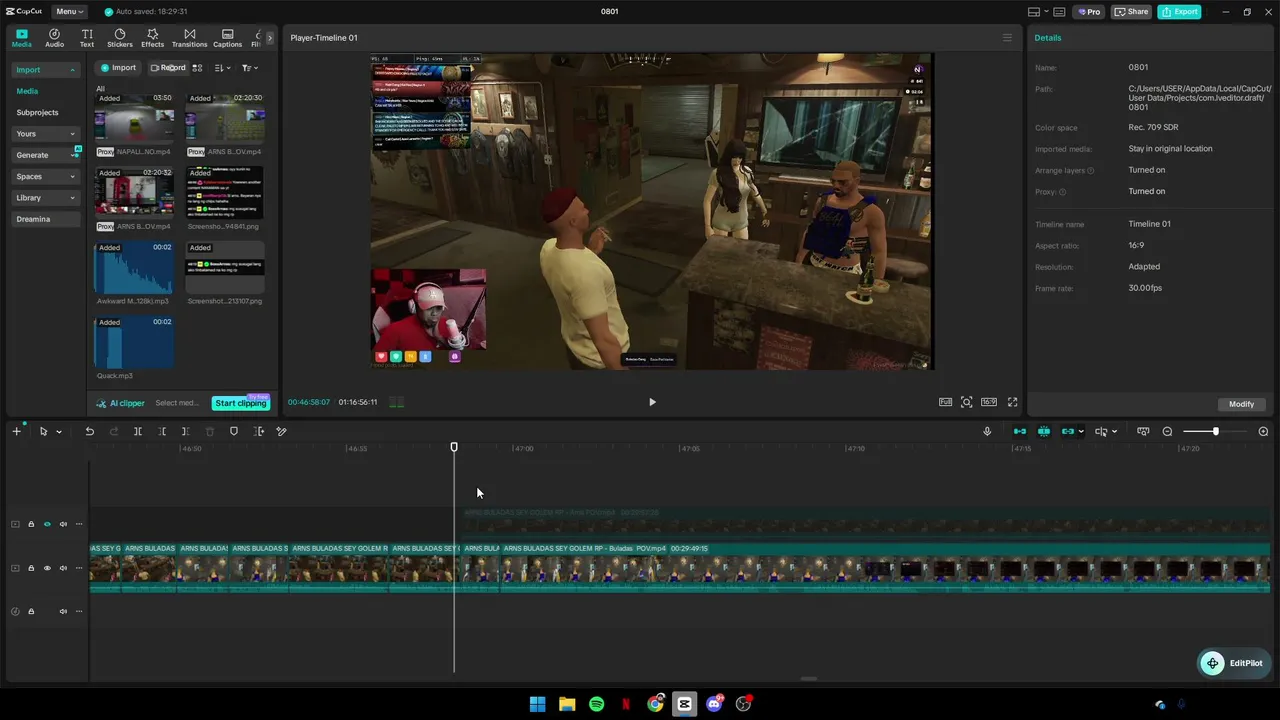The height and width of the screenshot is (720, 1280).
Task: Click Start clipping button
Action: pyautogui.click(x=241, y=403)
